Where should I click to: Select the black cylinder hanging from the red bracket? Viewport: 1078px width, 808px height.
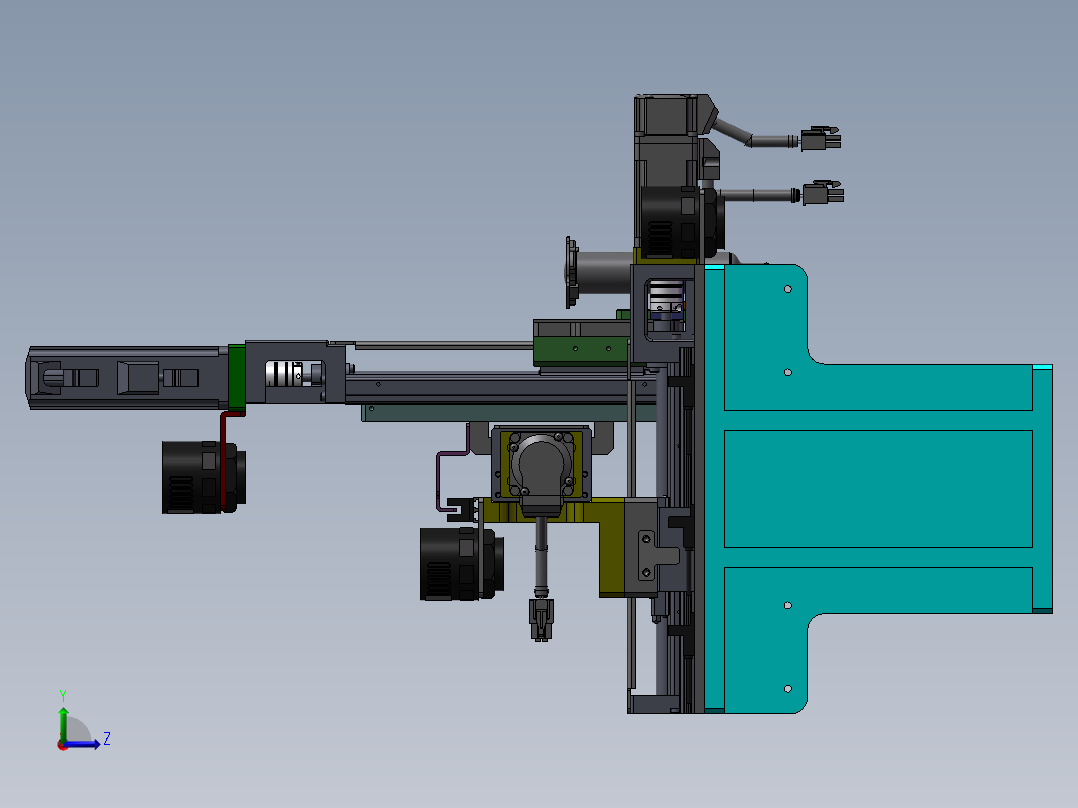[x=203, y=477]
